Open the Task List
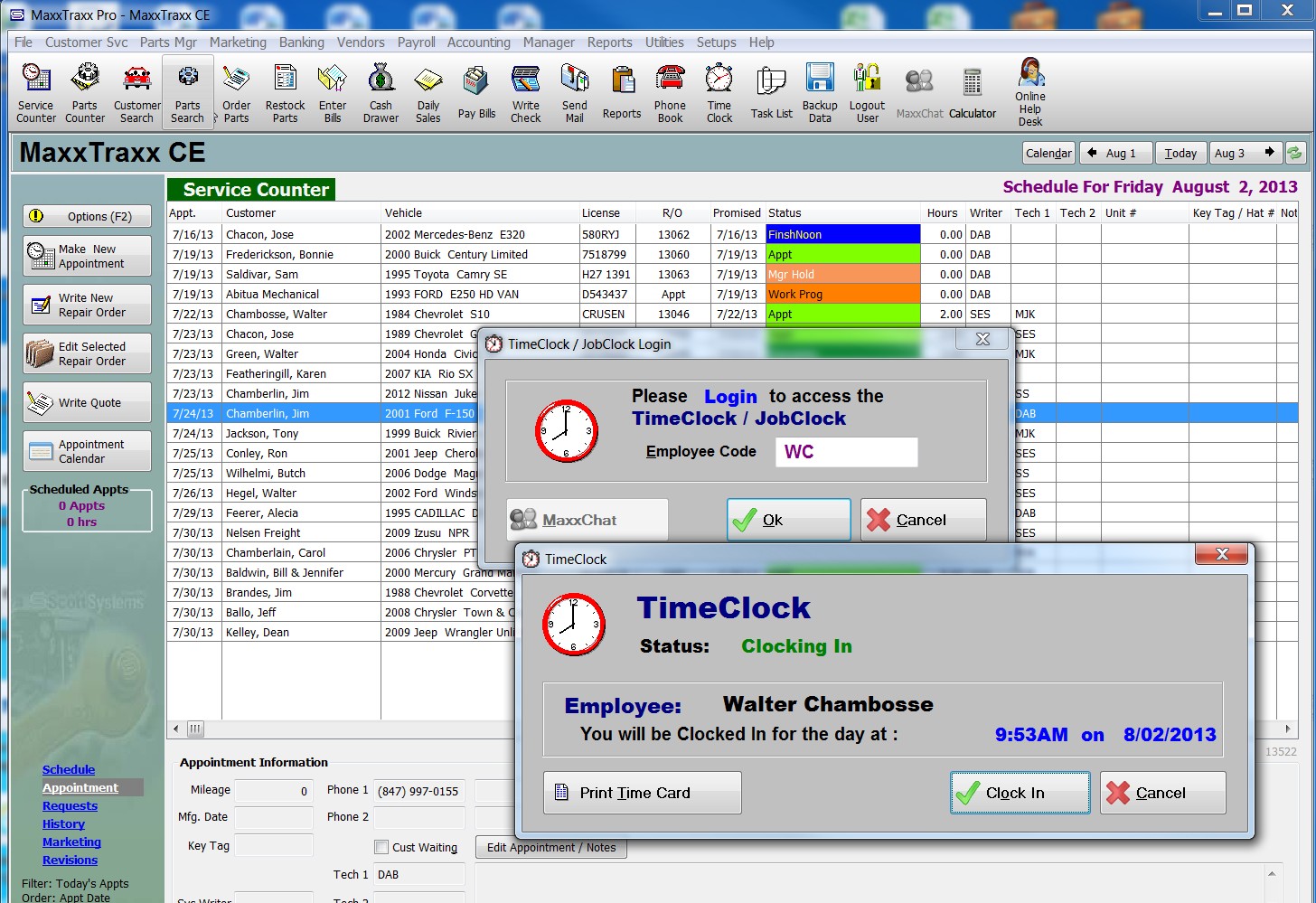1316x903 pixels. tap(771, 91)
